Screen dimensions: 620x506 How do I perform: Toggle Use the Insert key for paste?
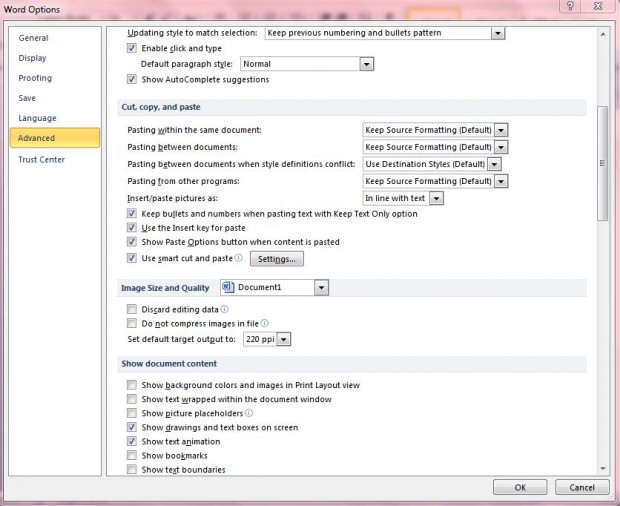coord(132,228)
